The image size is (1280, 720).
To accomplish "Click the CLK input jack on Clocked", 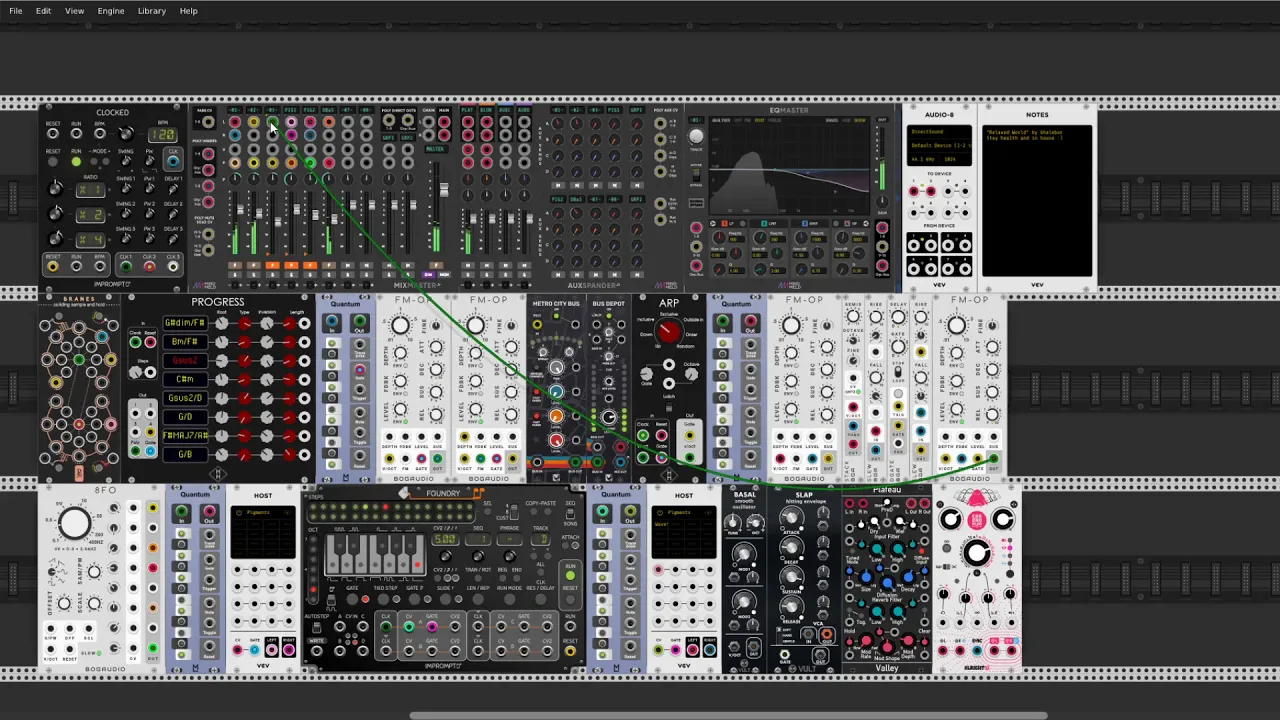I will point(173,161).
